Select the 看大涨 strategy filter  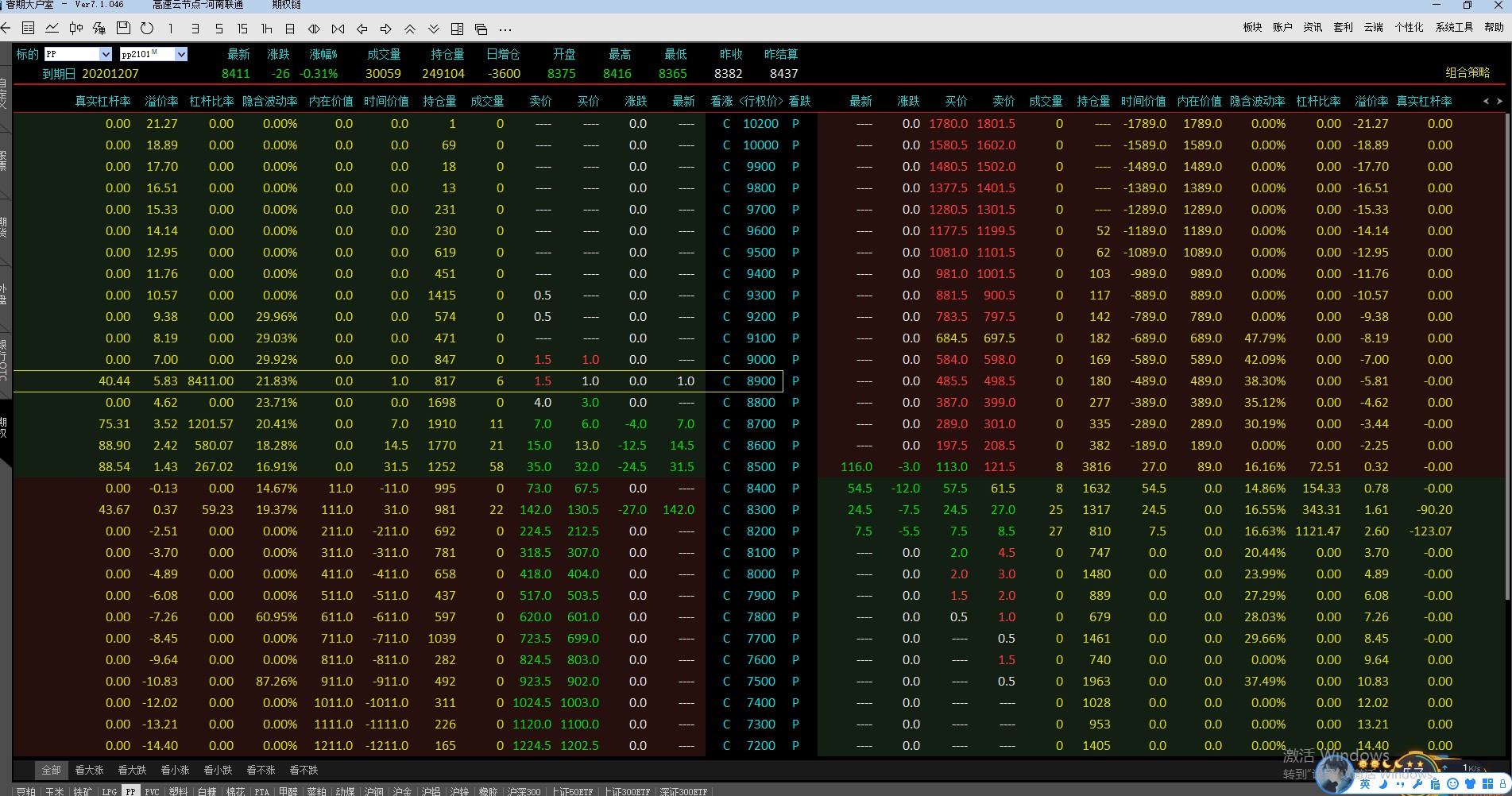click(x=89, y=770)
